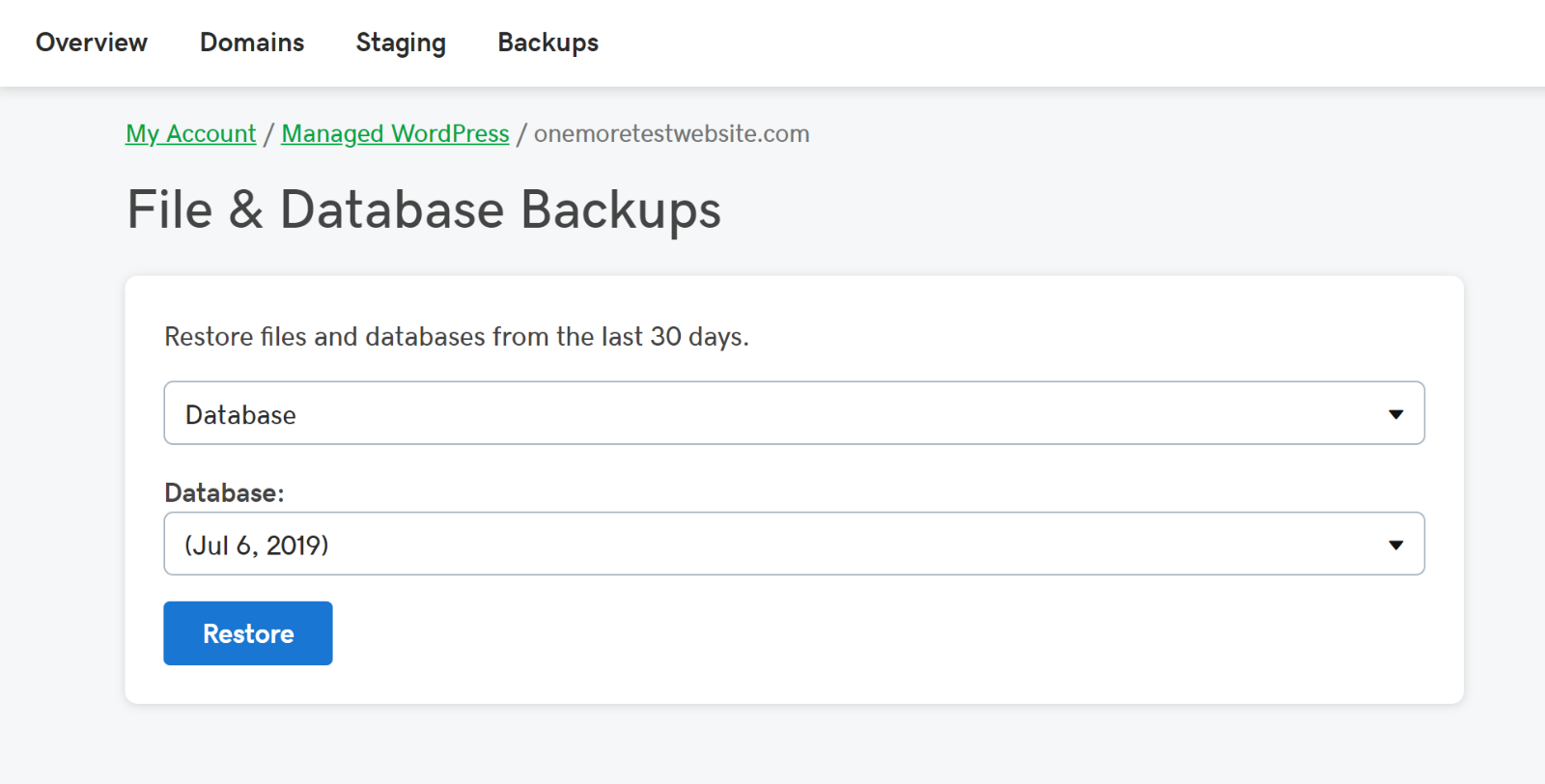1545x784 pixels.
Task: Switch to the Domains tab
Action: 252,42
